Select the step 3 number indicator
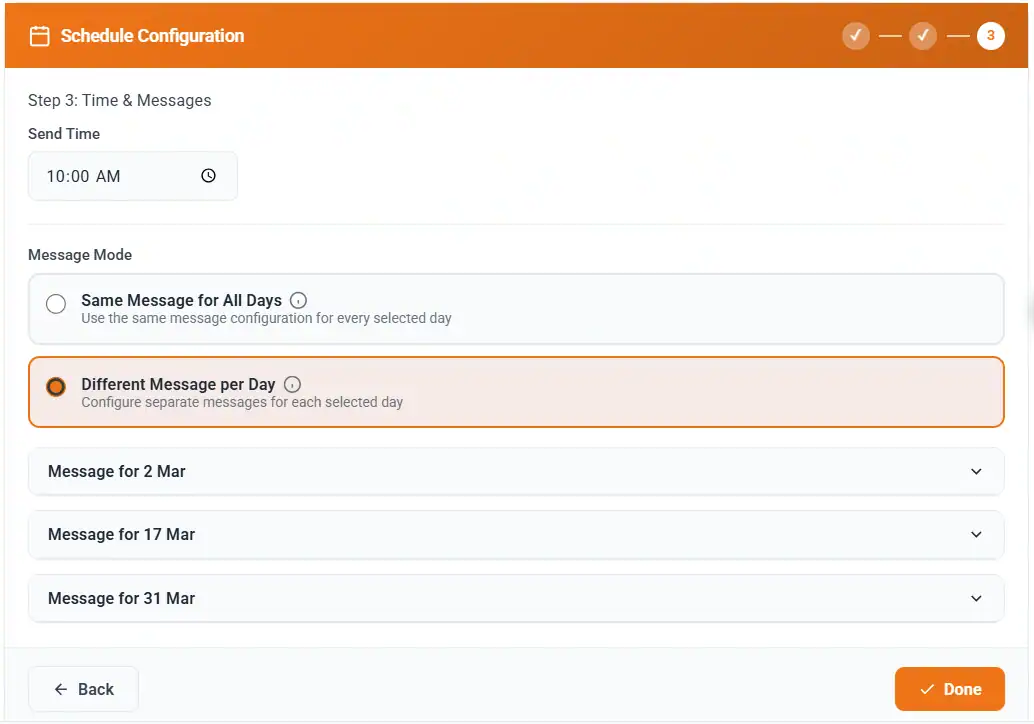 (x=990, y=35)
